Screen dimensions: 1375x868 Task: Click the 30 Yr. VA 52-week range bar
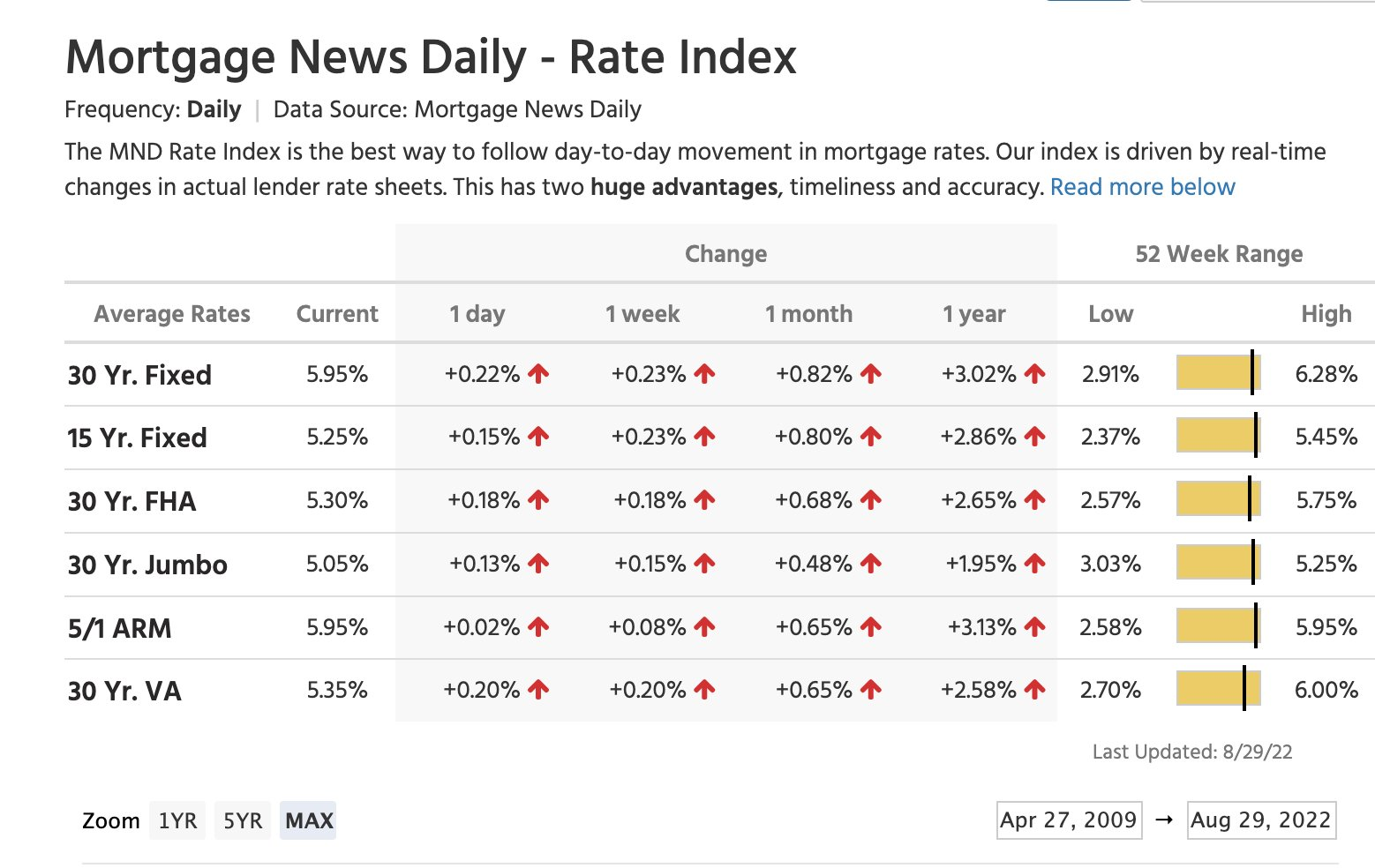1218,689
